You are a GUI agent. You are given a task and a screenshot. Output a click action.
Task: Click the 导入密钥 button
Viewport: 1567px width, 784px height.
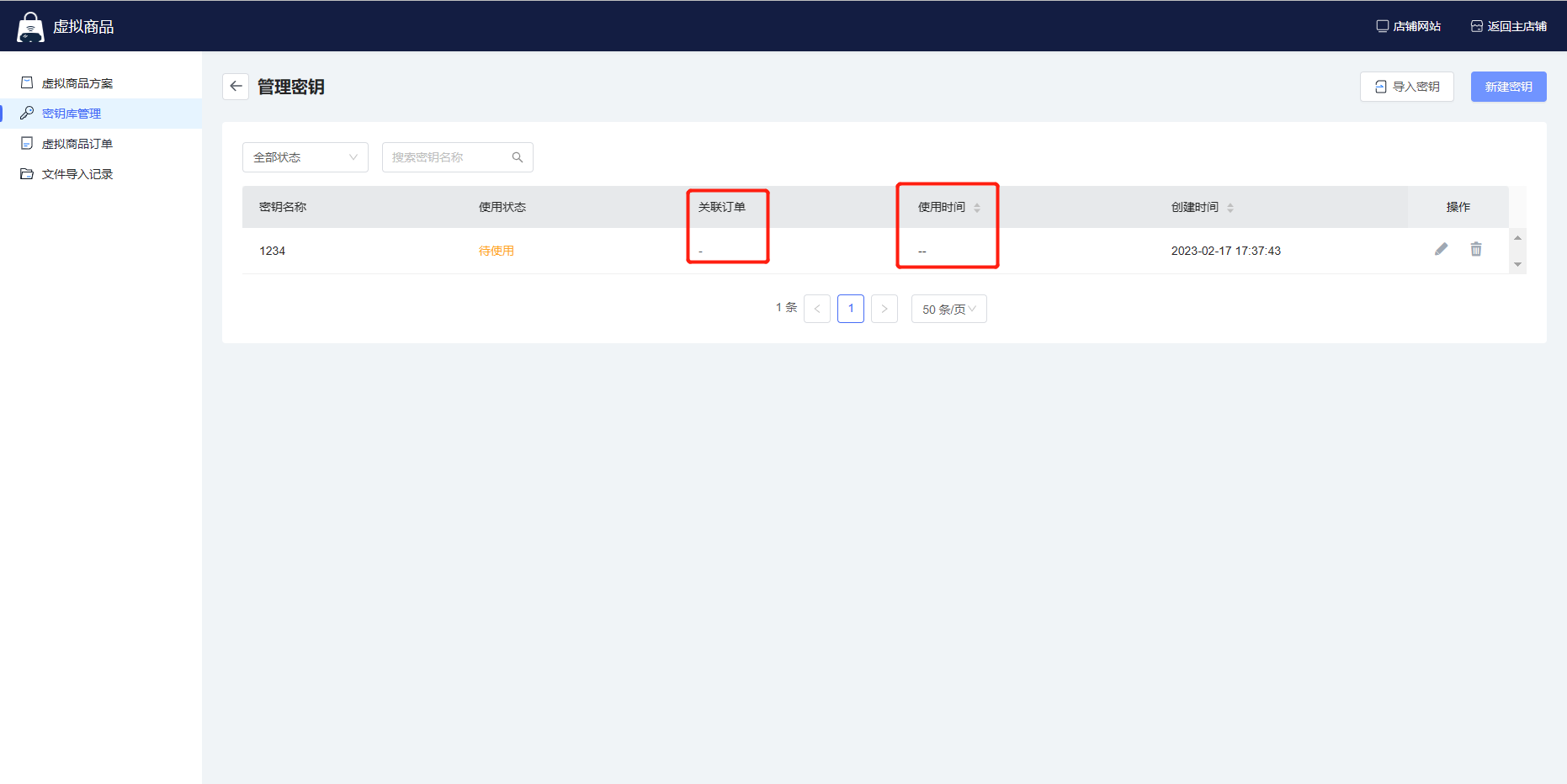1406,87
